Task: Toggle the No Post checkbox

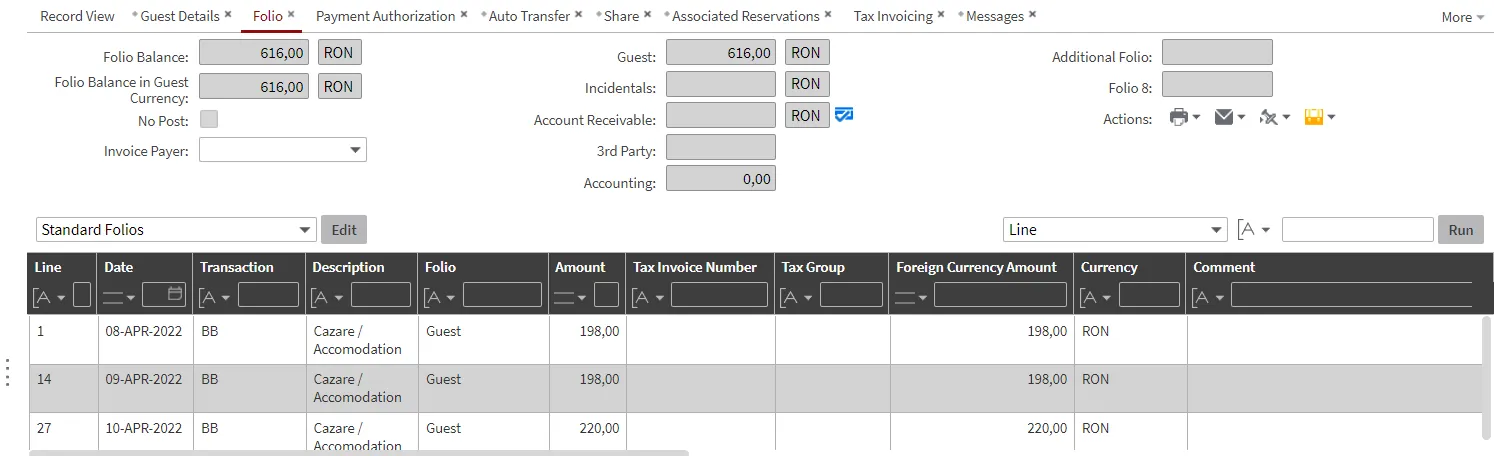Action: [x=209, y=119]
